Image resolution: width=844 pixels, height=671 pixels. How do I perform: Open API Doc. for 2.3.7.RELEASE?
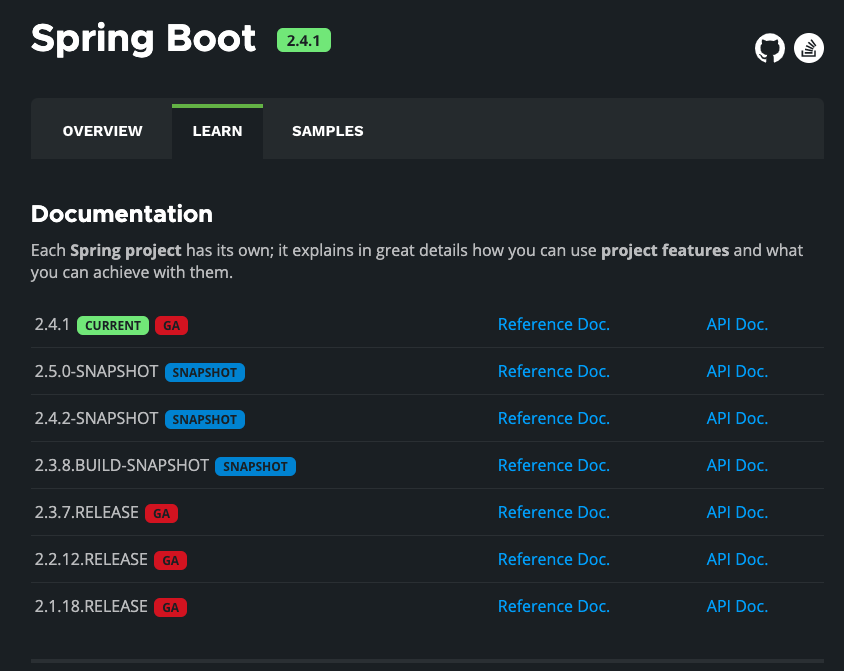point(737,512)
